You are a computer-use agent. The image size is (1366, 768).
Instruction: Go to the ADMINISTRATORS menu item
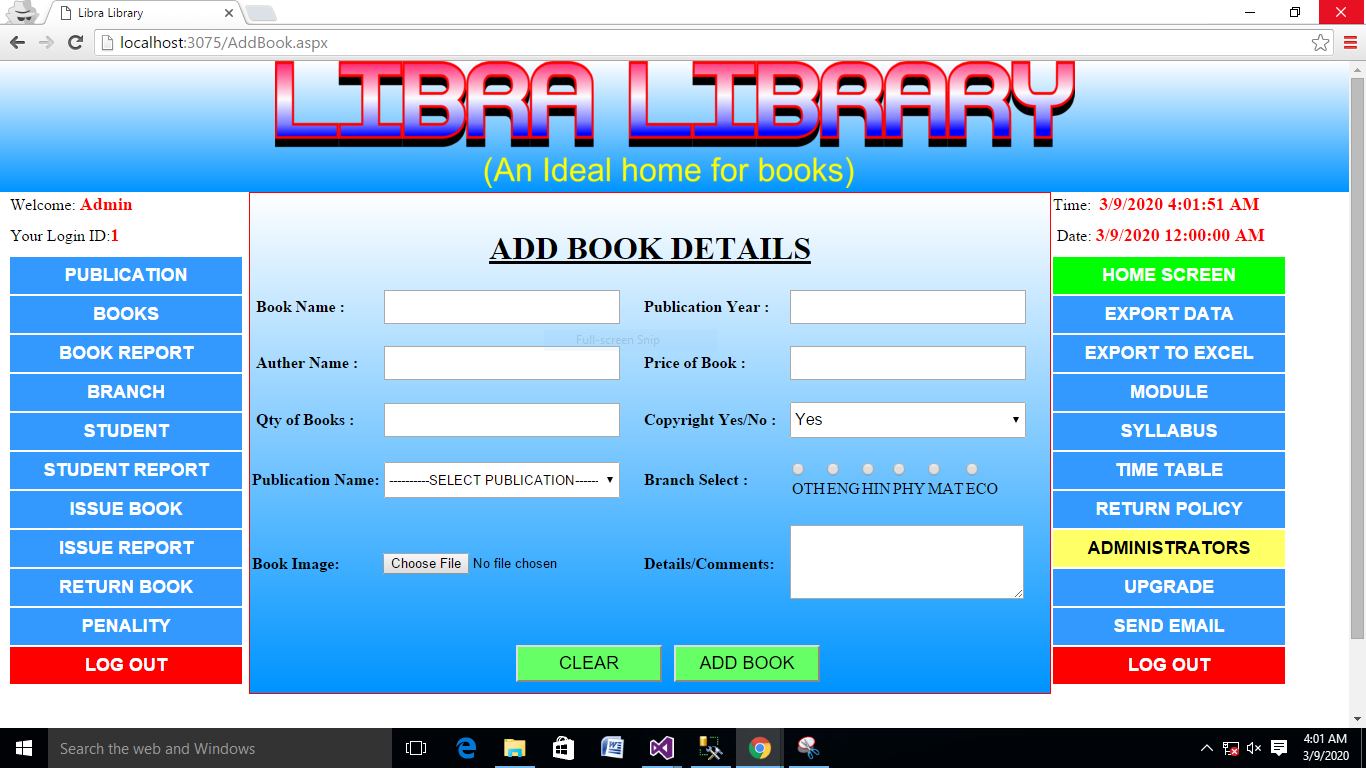click(x=1168, y=548)
